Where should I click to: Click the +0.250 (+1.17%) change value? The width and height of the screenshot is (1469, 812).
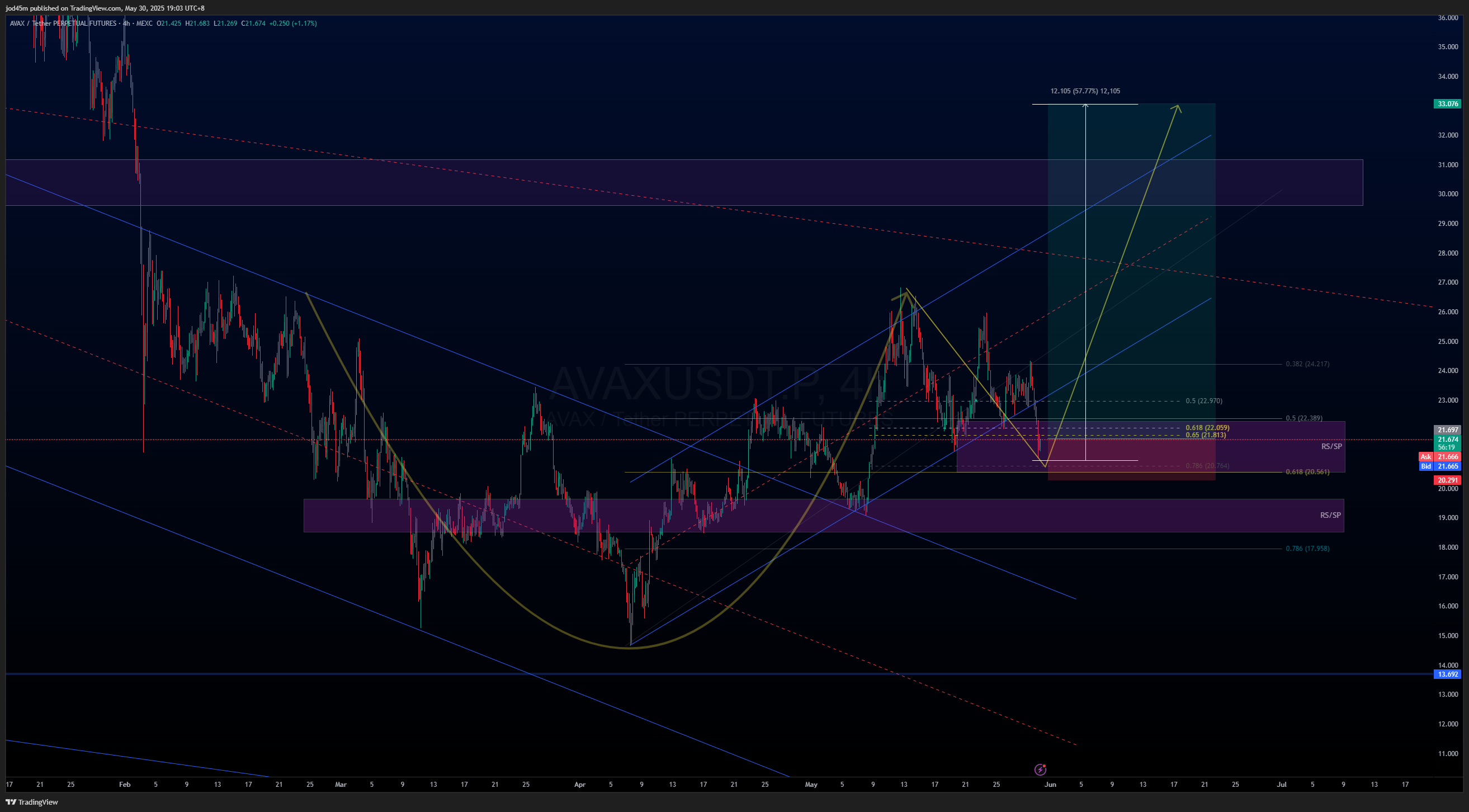tap(292, 23)
